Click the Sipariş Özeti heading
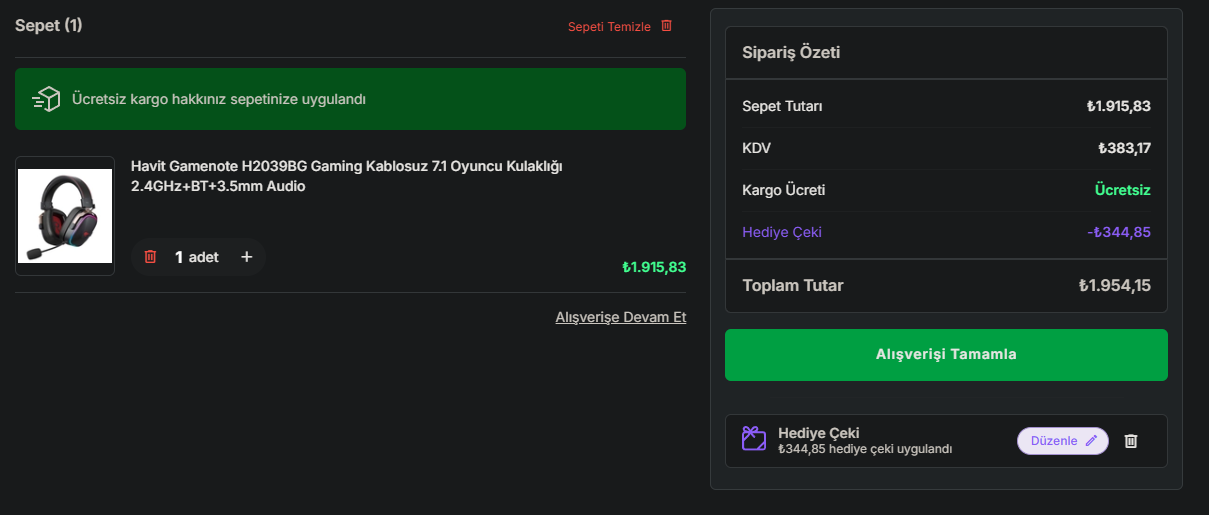 [x=791, y=53]
